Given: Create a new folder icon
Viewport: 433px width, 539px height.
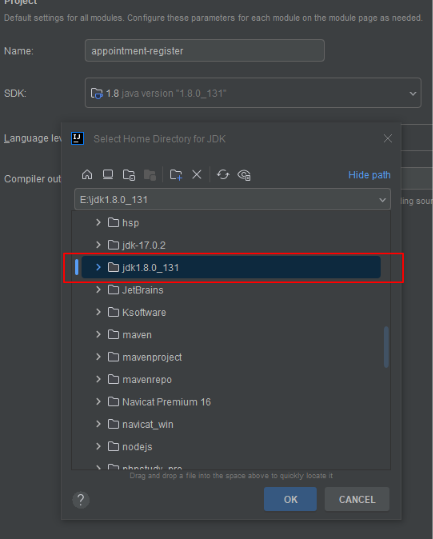Looking at the screenshot, I should coord(176,175).
